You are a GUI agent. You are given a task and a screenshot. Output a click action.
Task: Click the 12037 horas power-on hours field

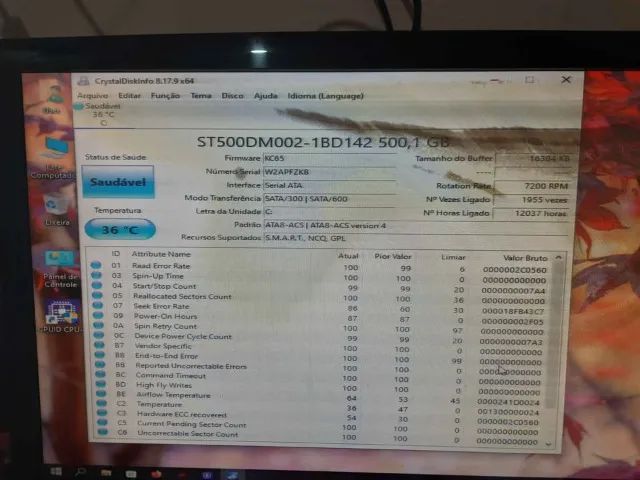(x=531, y=213)
